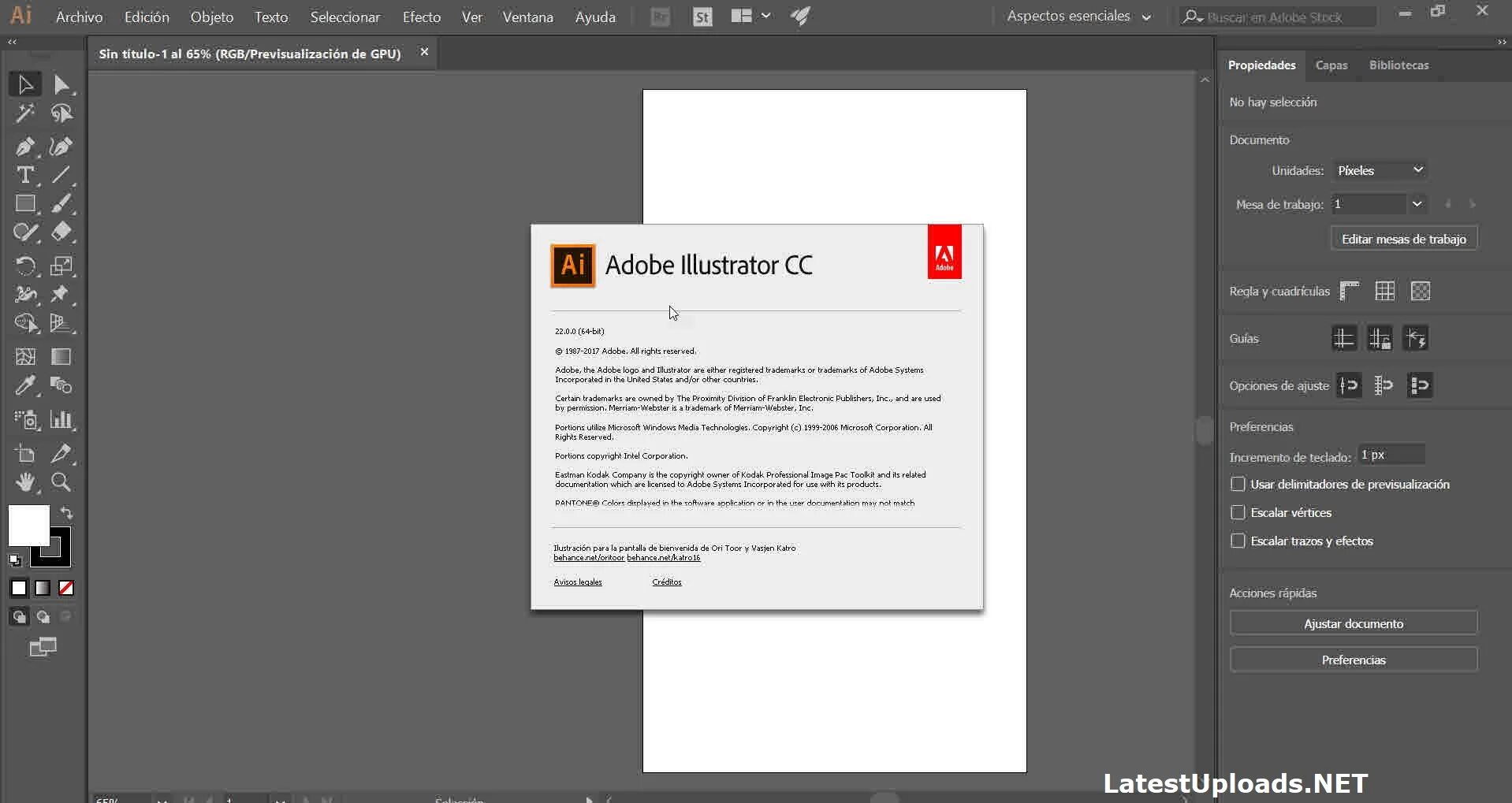Show rulers icon in Regla y cuadrículas
This screenshot has height=803, width=1512.
click(1350, 291)
